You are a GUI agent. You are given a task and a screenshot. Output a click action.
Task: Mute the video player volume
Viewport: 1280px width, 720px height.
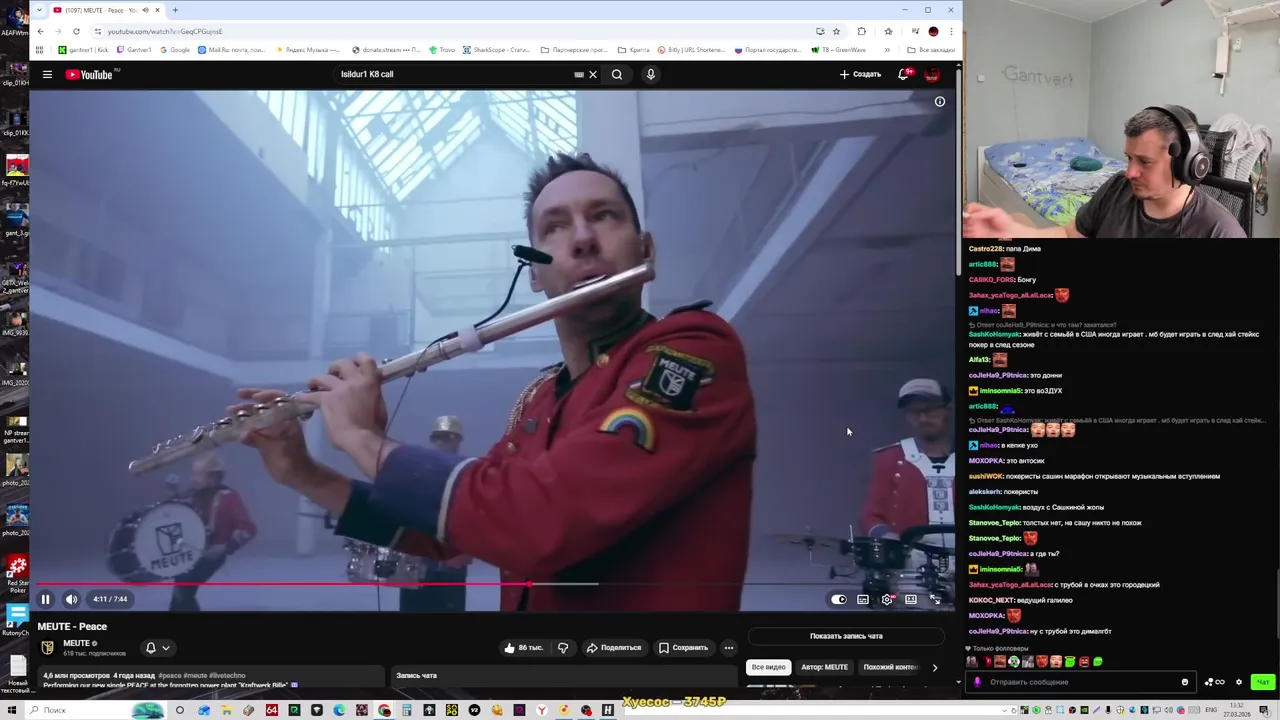(x=71, y=599)
